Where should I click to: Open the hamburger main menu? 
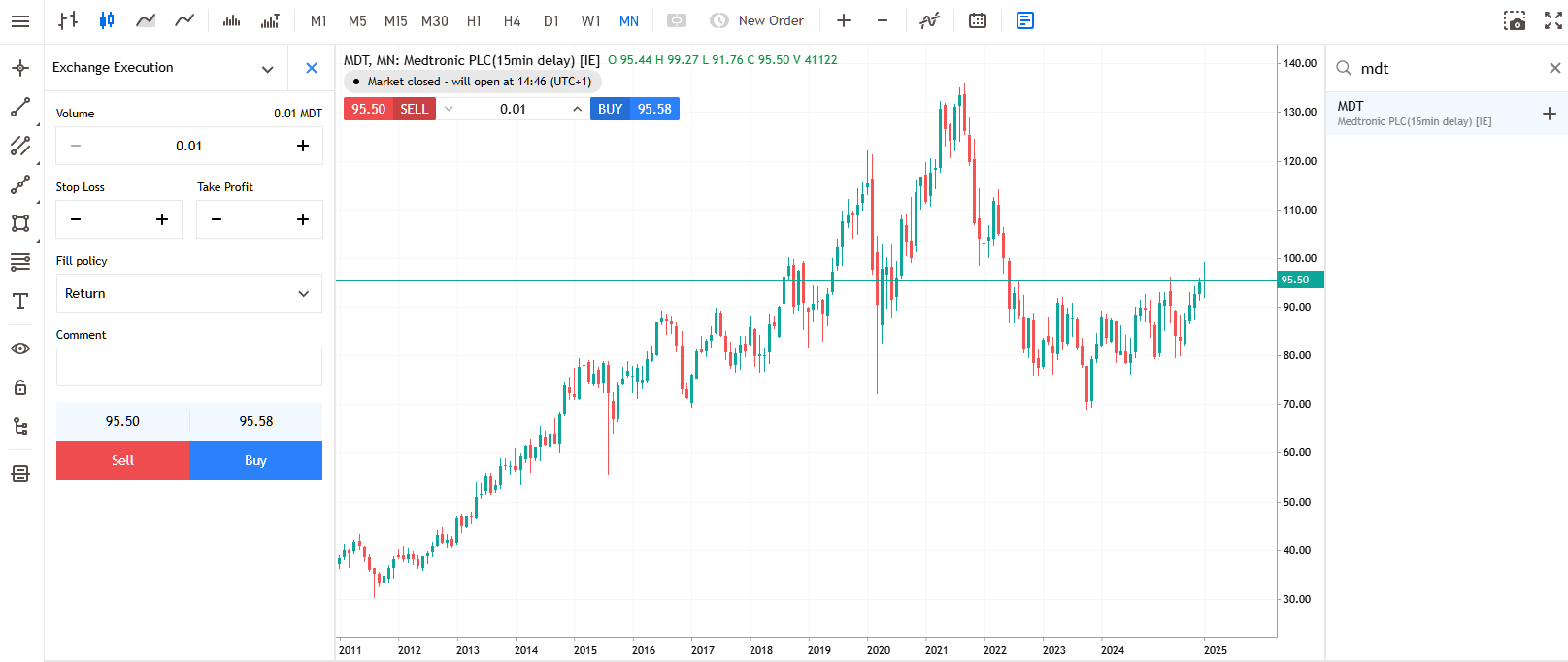[20, 20]
